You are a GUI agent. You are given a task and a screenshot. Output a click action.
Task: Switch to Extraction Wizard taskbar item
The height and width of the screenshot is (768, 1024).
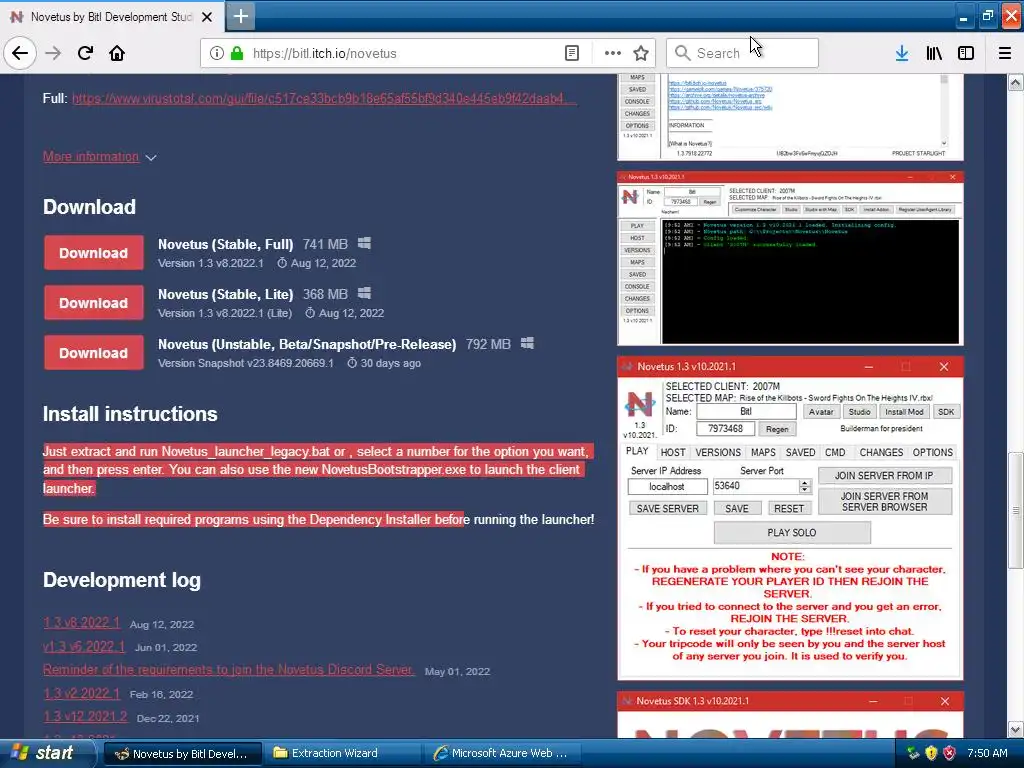[344, 753]
